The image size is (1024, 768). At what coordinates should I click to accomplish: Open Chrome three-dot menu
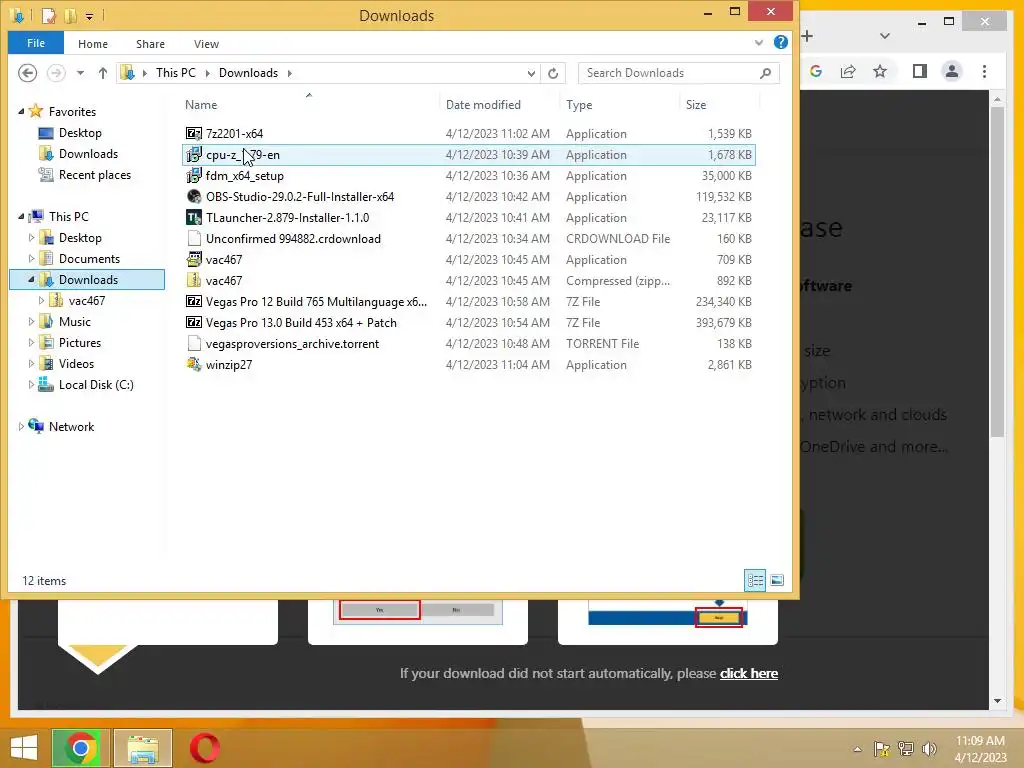[985, 71]
